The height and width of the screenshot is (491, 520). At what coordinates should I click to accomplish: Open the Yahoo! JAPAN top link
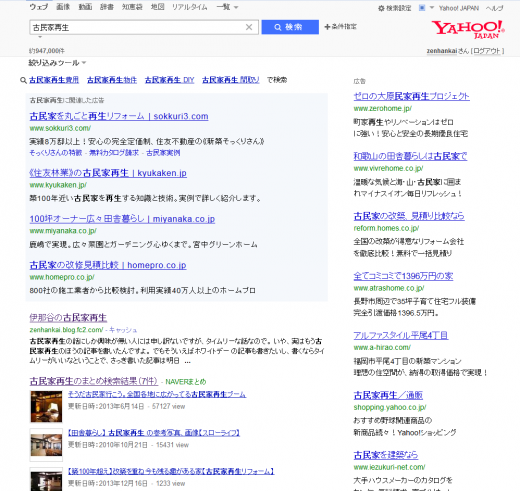click(x=459, y=8)
